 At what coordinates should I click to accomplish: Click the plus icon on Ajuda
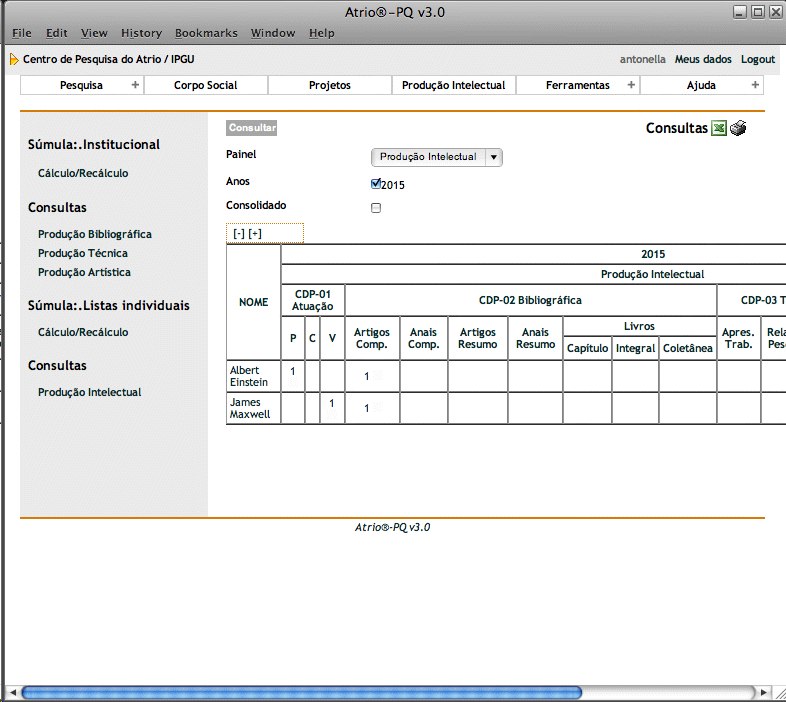[755, 85]
